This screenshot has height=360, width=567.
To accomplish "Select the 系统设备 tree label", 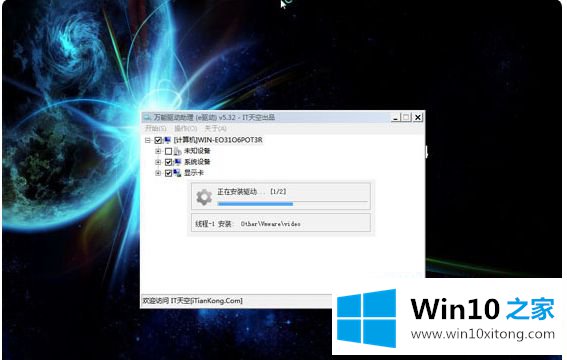I will pos(197,162).
